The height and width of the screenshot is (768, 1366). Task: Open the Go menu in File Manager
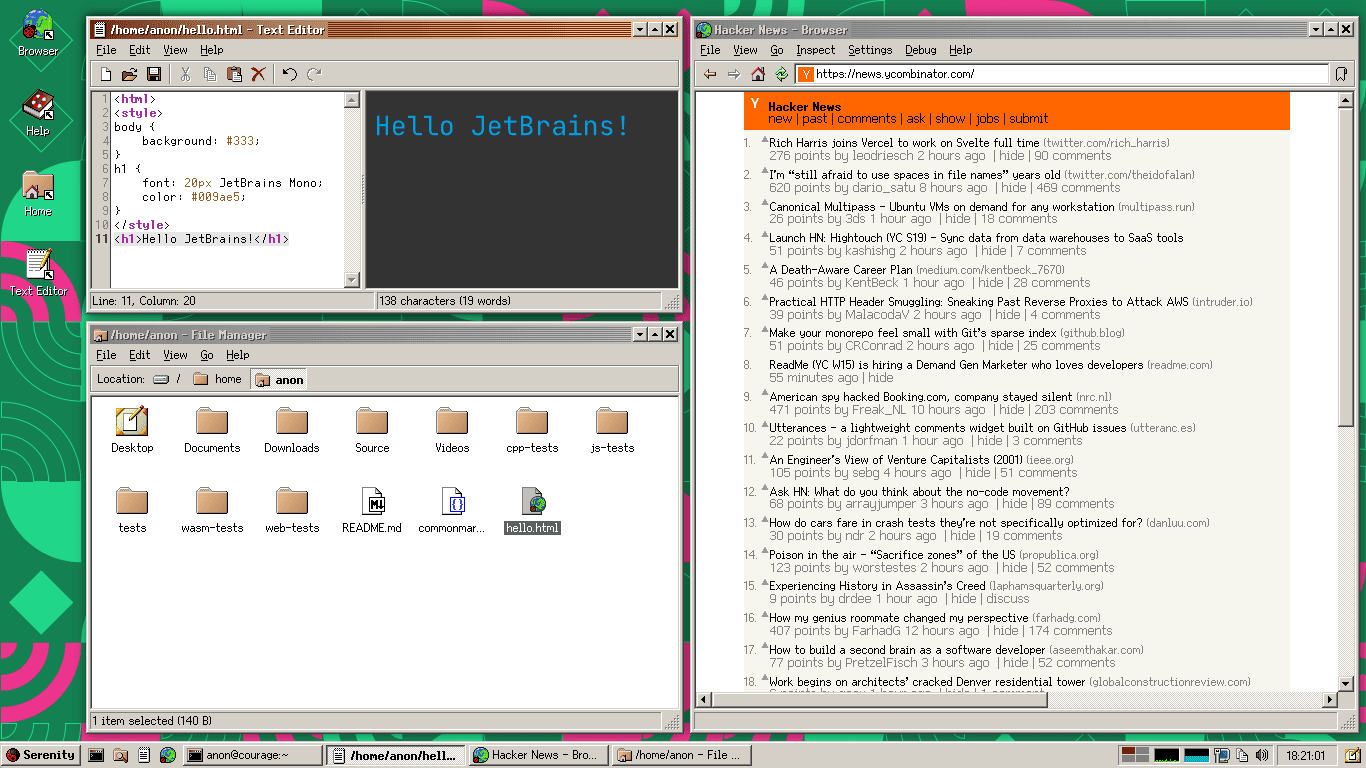207,355
